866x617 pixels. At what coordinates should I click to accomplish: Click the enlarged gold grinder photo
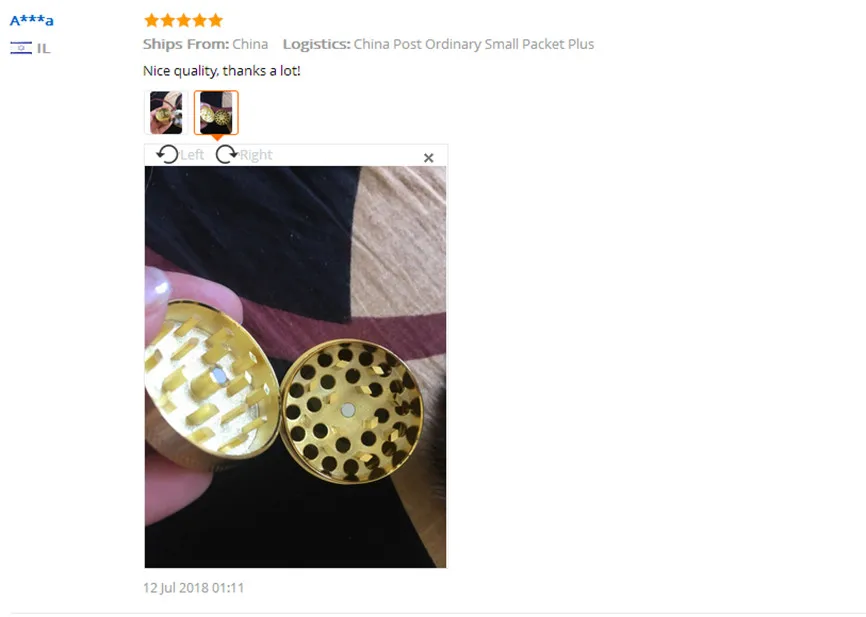pyautogui.click(x=295, y=367)
